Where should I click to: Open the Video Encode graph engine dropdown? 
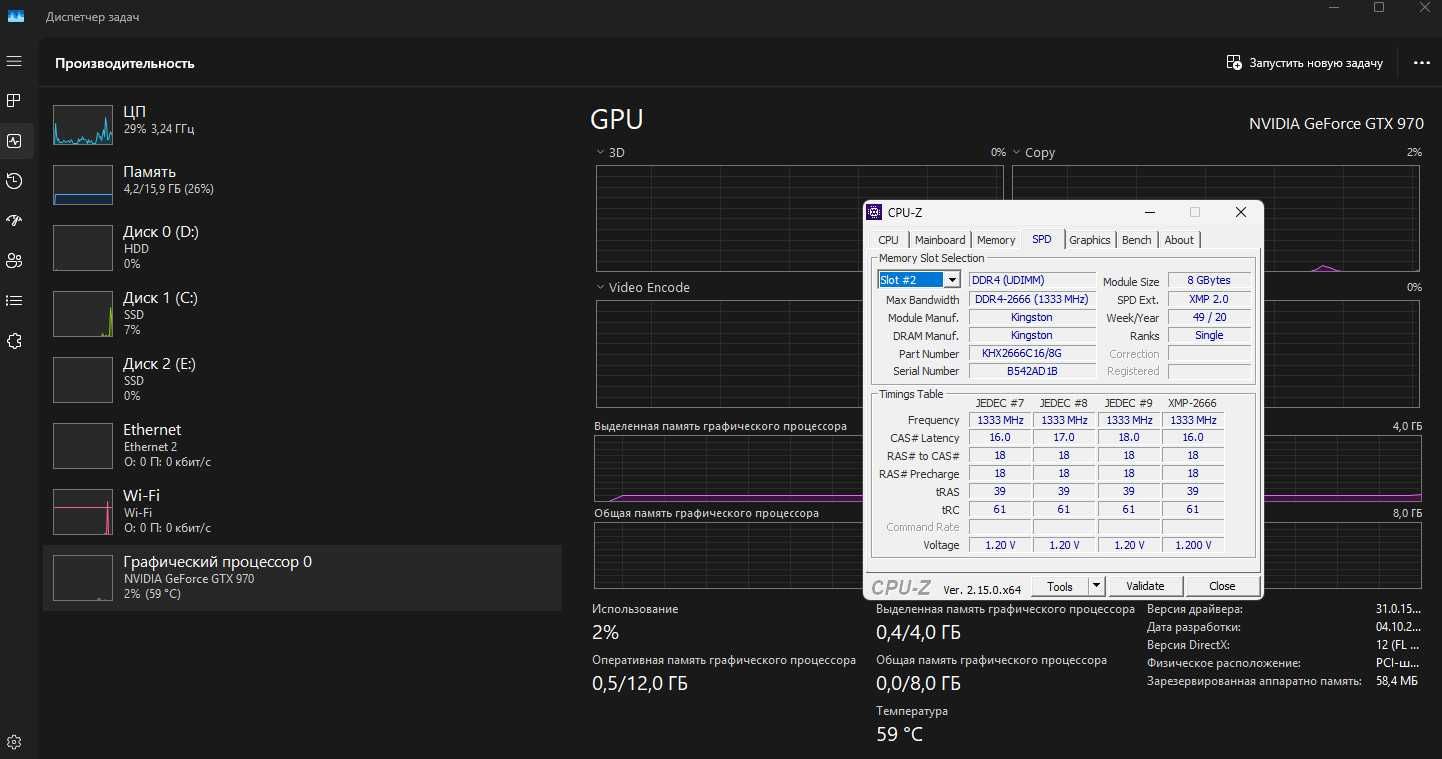click(x=600, y=287)
